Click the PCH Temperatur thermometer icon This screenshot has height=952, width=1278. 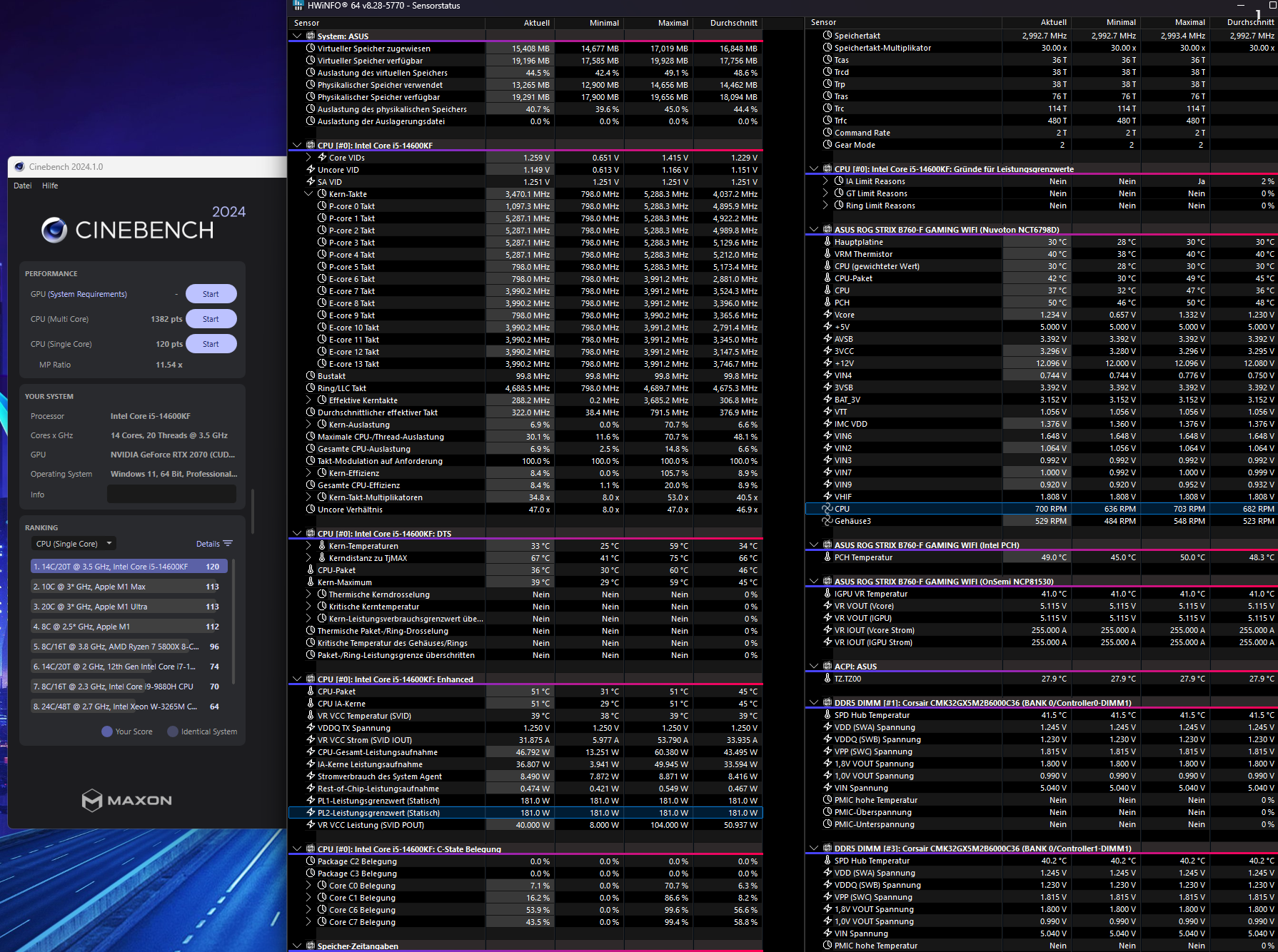[827, 557]
